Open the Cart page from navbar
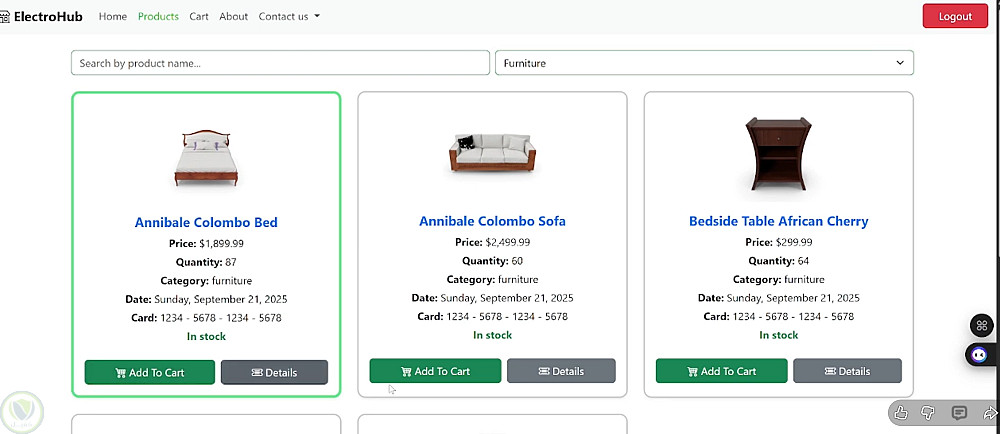Image resolution: width=1000 pixels, height=434 pixels. (x=199, y=17)
